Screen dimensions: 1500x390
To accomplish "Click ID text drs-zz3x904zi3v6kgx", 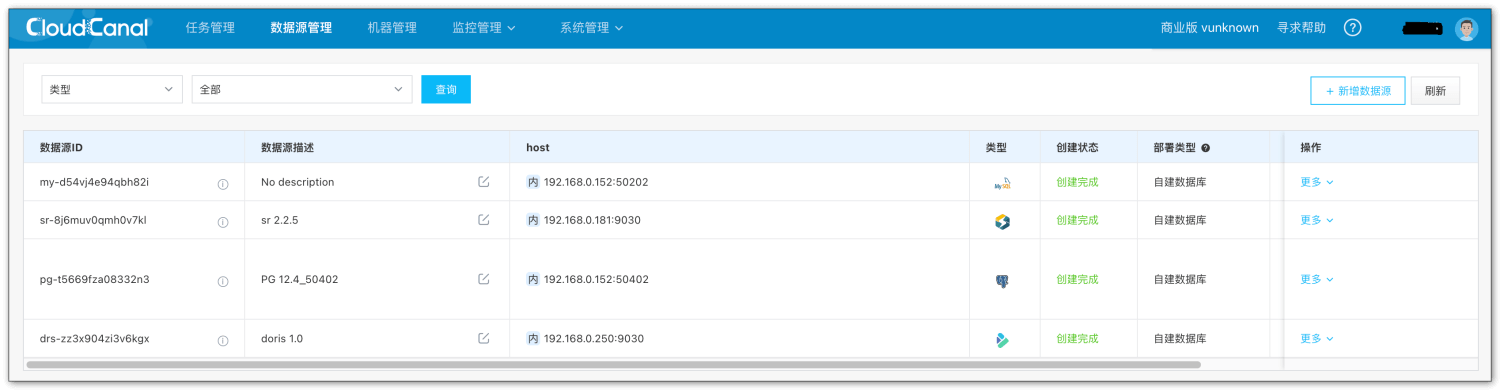I will point(94,339).
